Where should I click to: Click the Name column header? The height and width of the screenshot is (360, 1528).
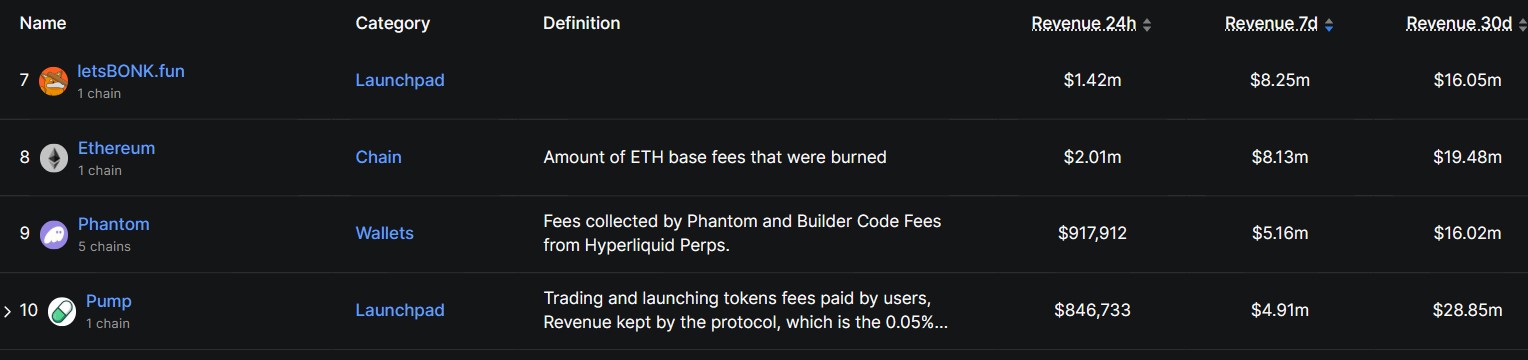click(x=43, y=22)
